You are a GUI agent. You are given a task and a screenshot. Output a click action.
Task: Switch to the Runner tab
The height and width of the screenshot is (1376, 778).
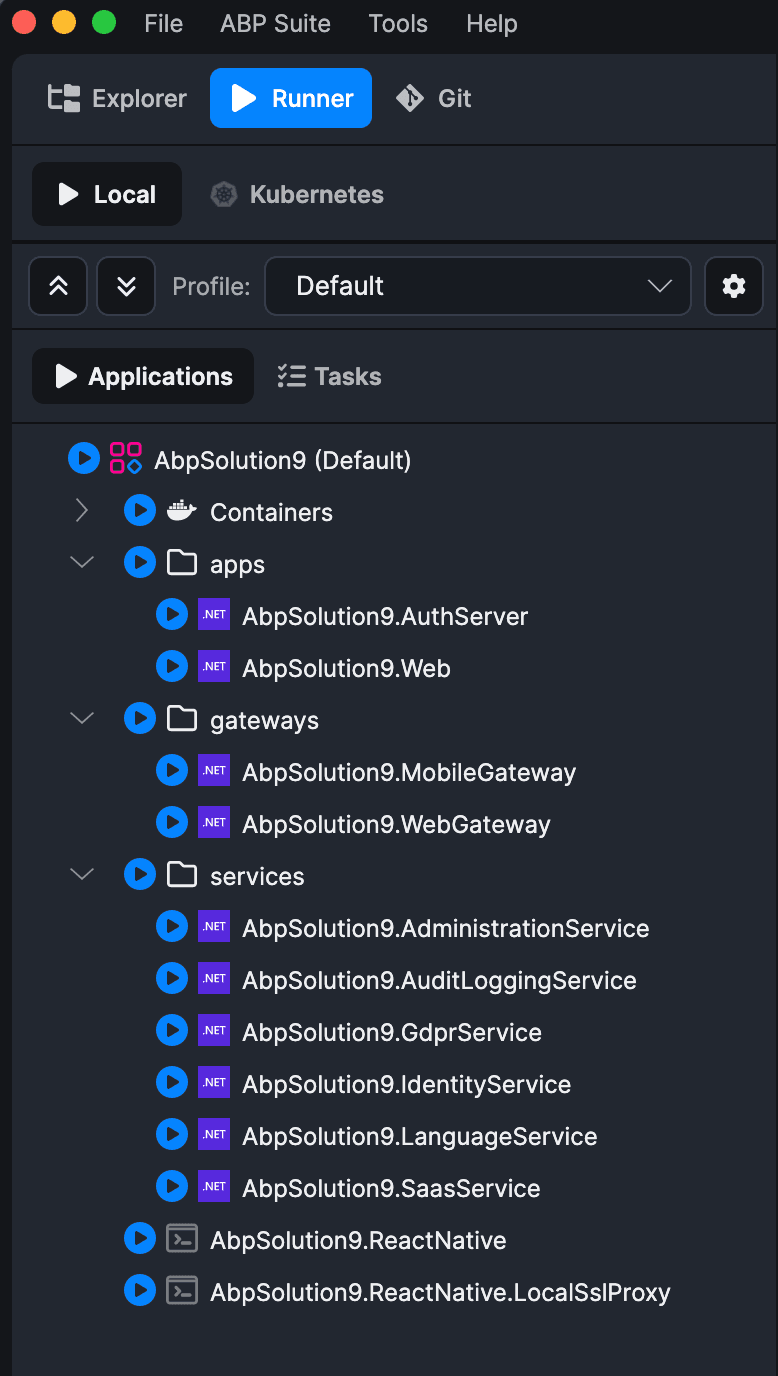click(x=291, y=98)
